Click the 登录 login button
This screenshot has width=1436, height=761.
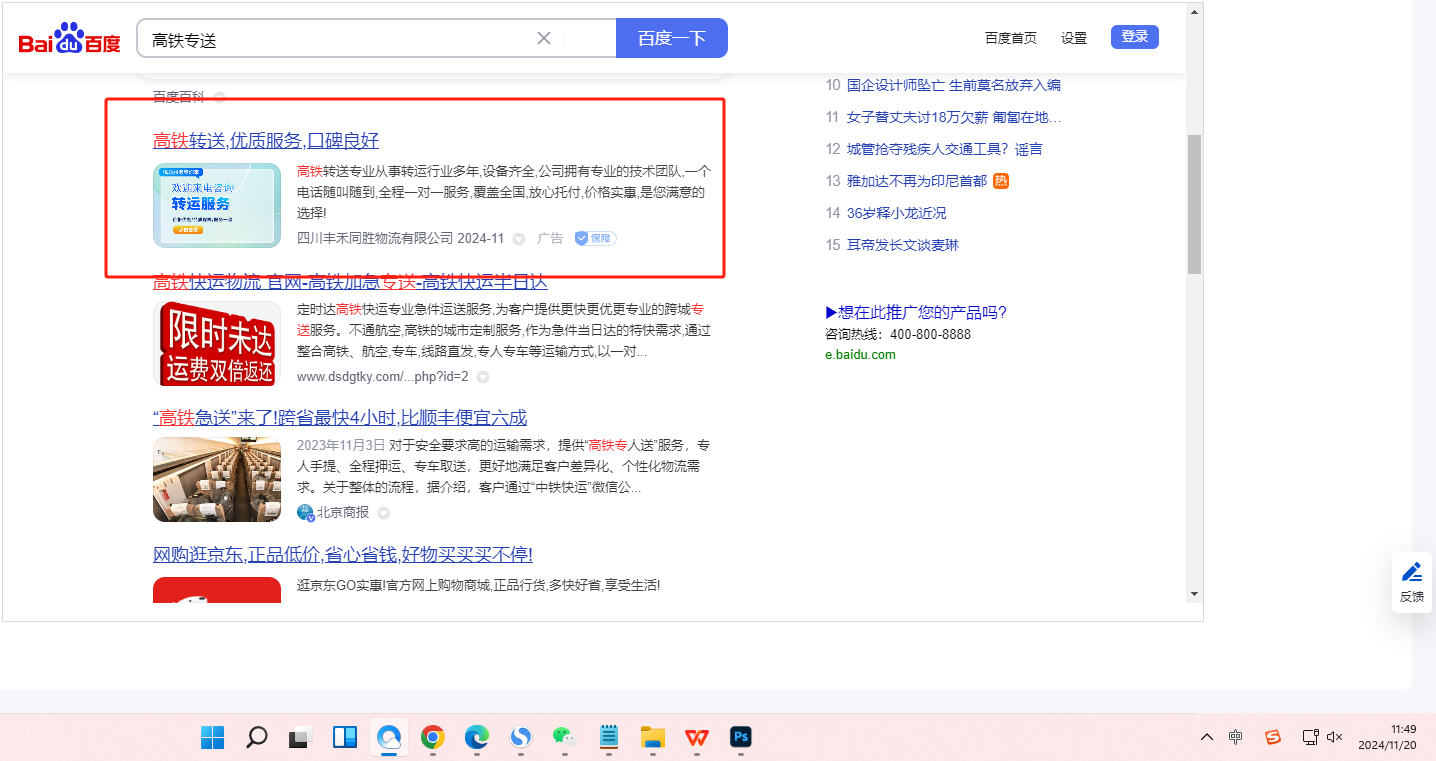1134,37
